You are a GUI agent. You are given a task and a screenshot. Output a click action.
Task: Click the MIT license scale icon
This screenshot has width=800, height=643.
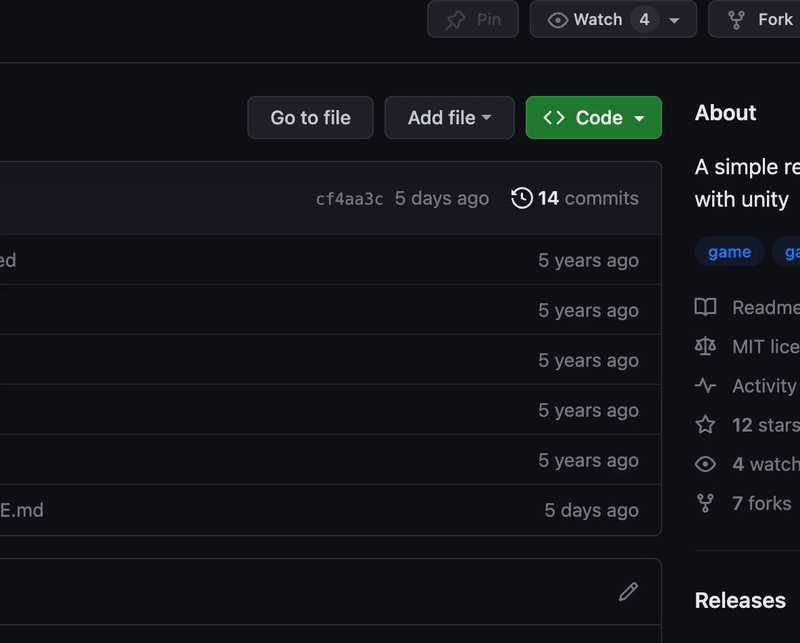coord(706,346)
